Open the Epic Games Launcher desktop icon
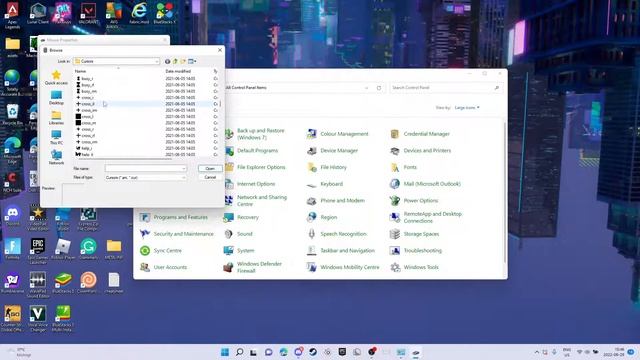Screen dimensions: 640x360 38,250
